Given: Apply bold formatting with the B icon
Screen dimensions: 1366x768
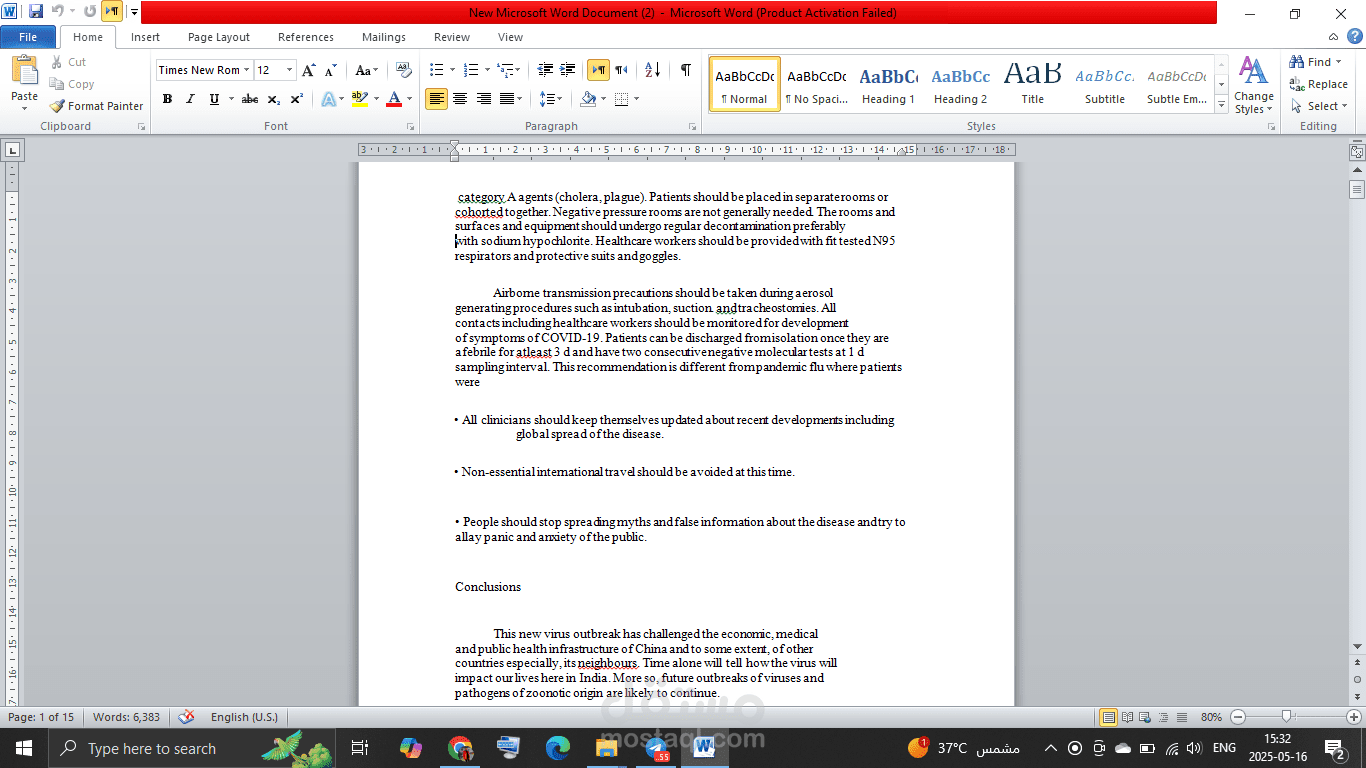Looking at the screenshot, I should (x=167, y=99).
